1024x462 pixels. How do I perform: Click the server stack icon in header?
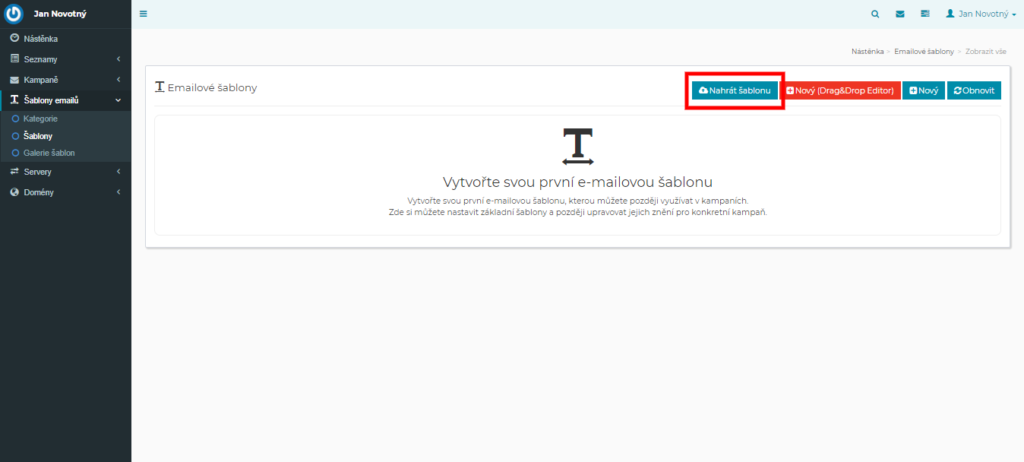click(925, 14)
